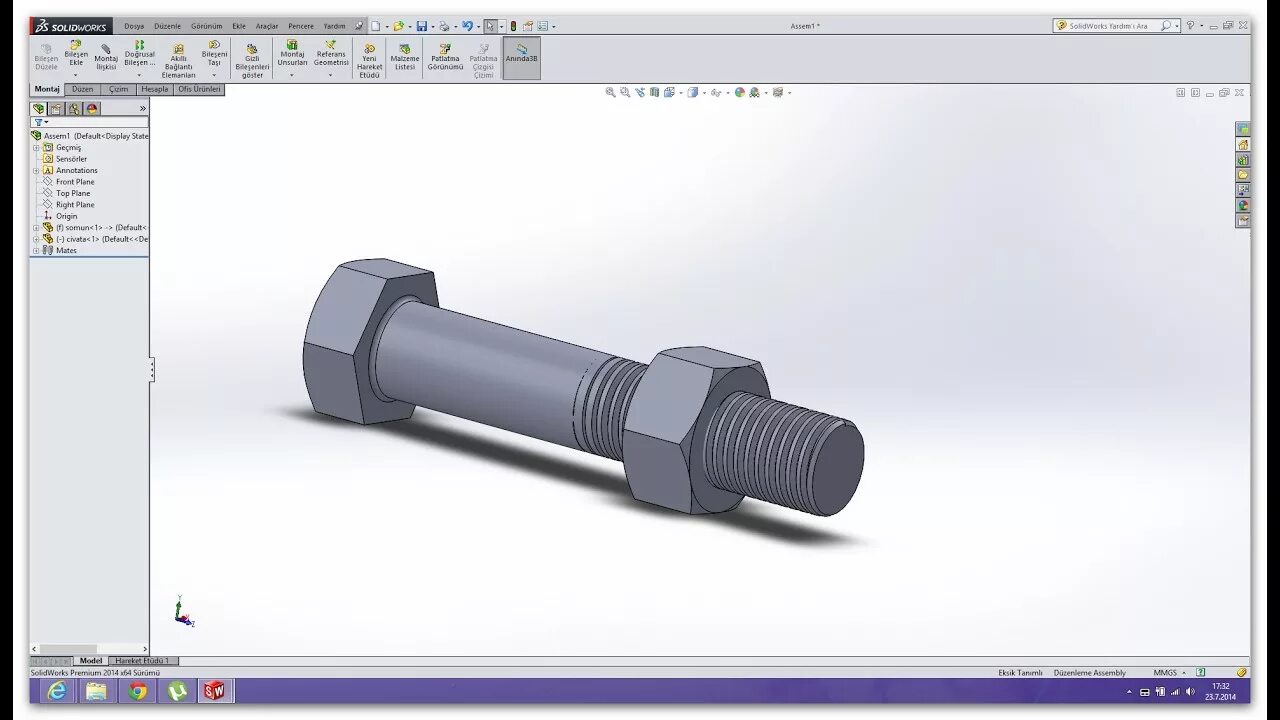This screenshot has width=1280, height=720.
Task: Toggle the Anında3B Instant3D button
Action: pos(521,58)
